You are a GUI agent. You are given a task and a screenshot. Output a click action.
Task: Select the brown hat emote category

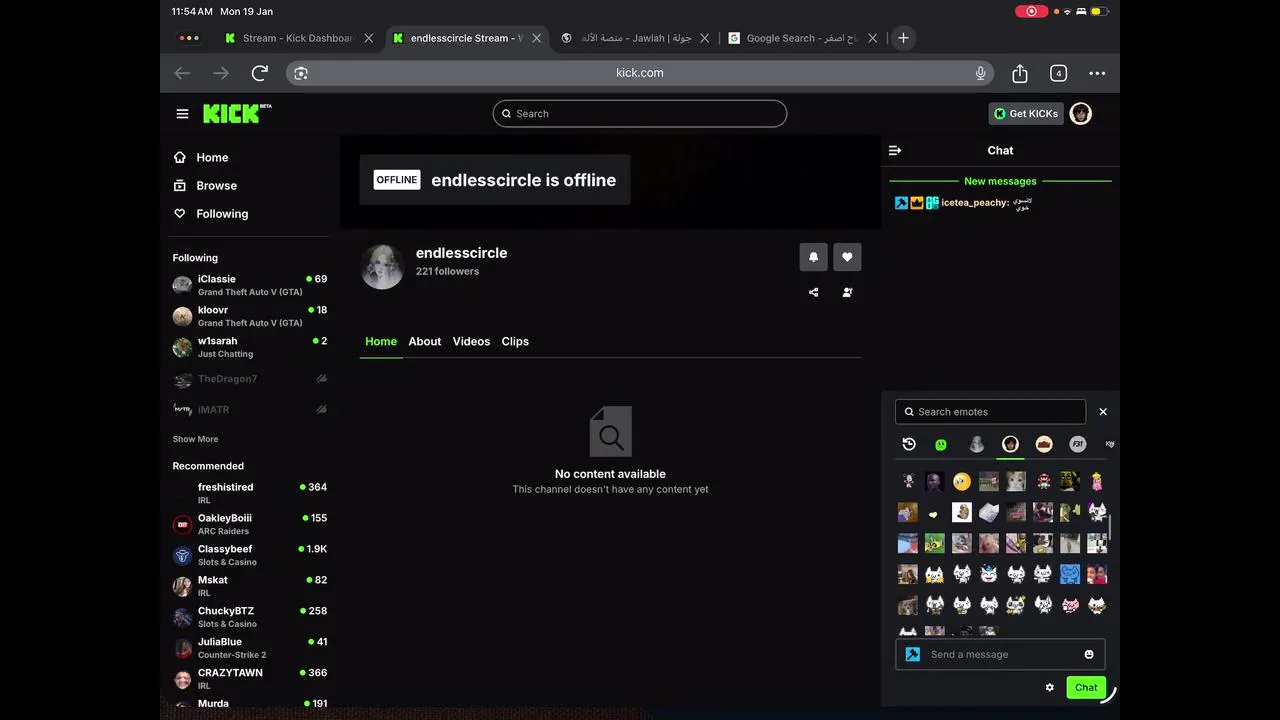tap(1044, 444)
